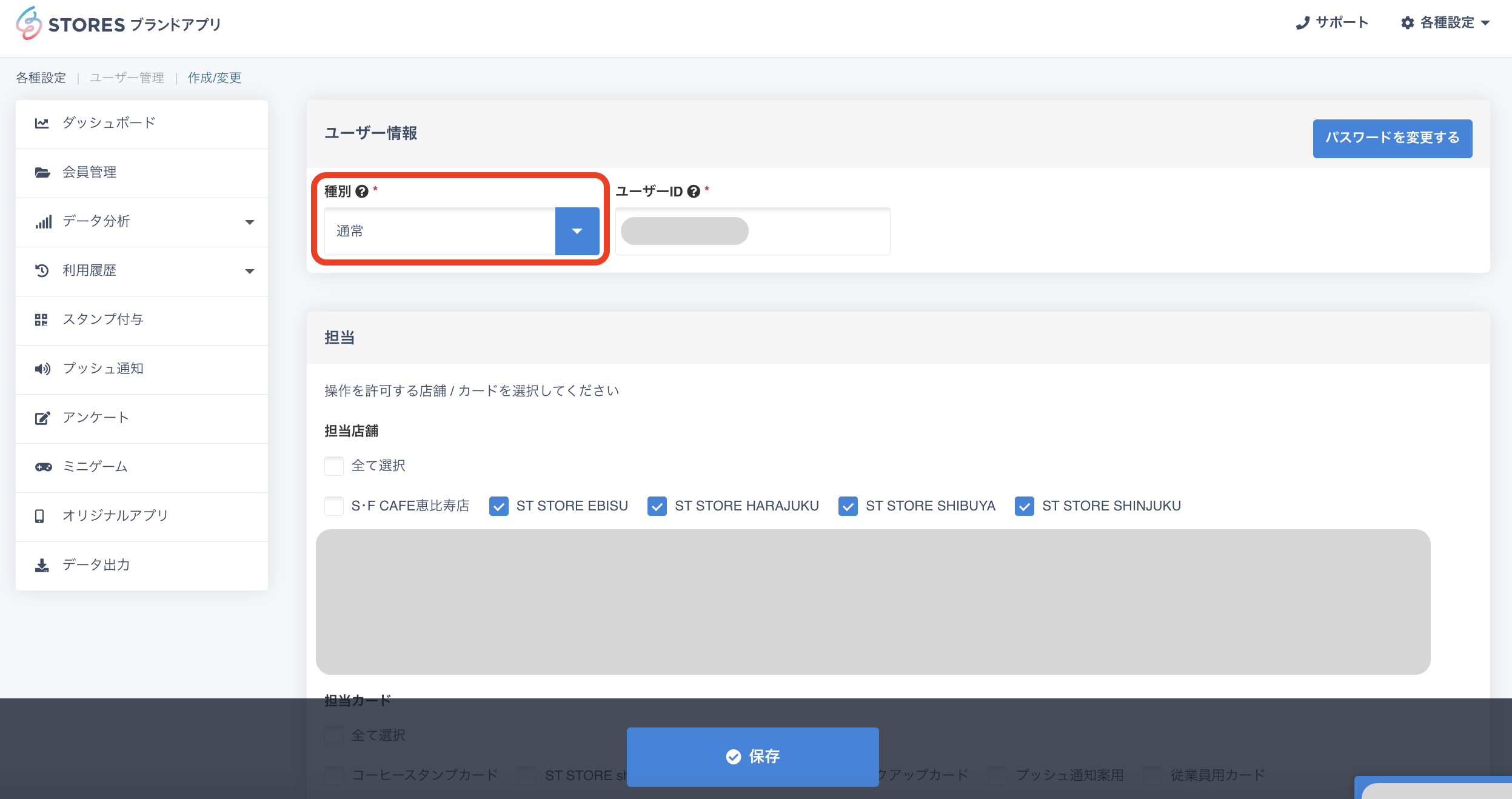Viewport: 1512px width, 799px height.
Task: Click the ユーザー管理 breadcrumb link
Action: pyautogui.click(x=127, y=78)
